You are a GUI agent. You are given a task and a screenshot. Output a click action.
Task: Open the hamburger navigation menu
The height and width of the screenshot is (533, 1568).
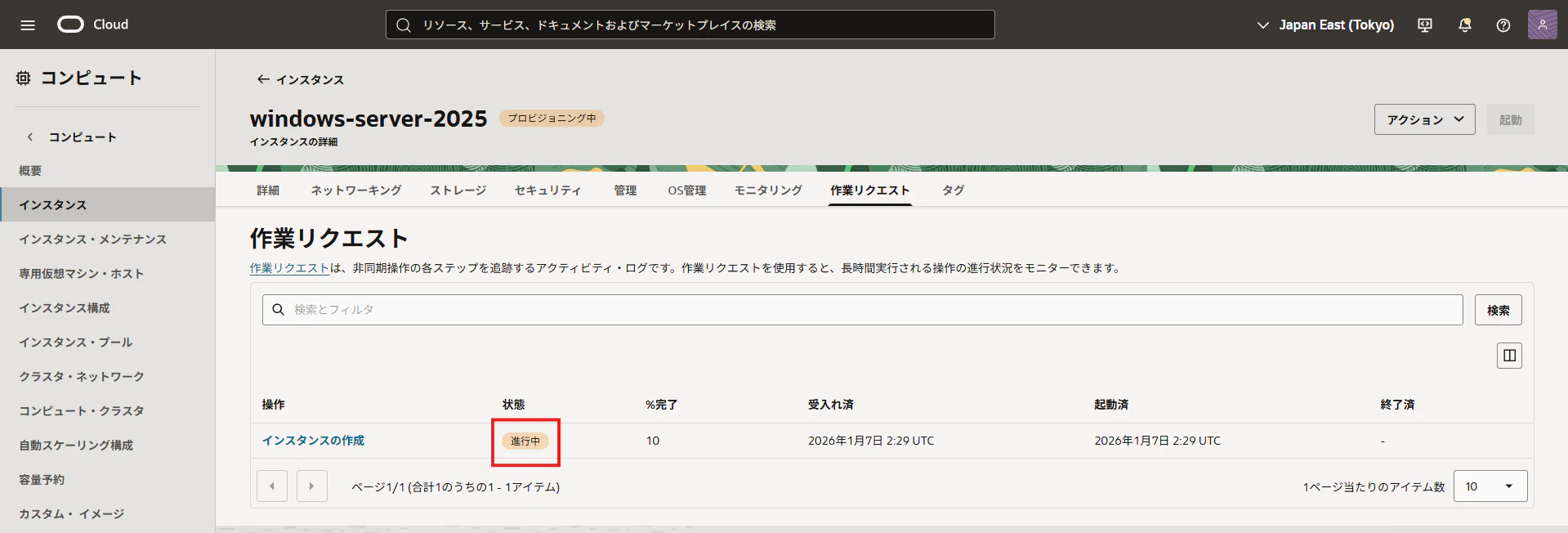(x=28, y=25)
